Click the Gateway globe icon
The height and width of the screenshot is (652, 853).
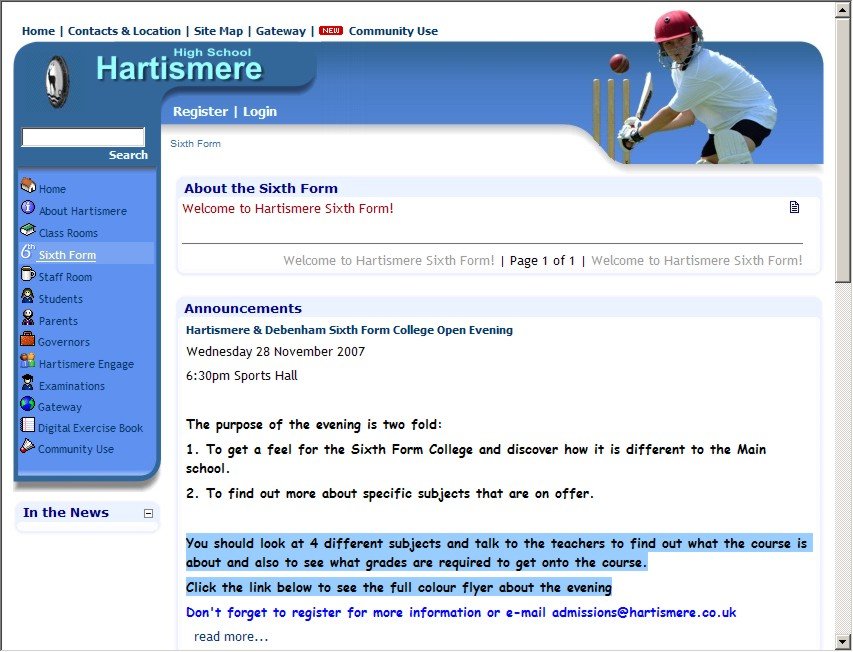[x=28, y=405]
